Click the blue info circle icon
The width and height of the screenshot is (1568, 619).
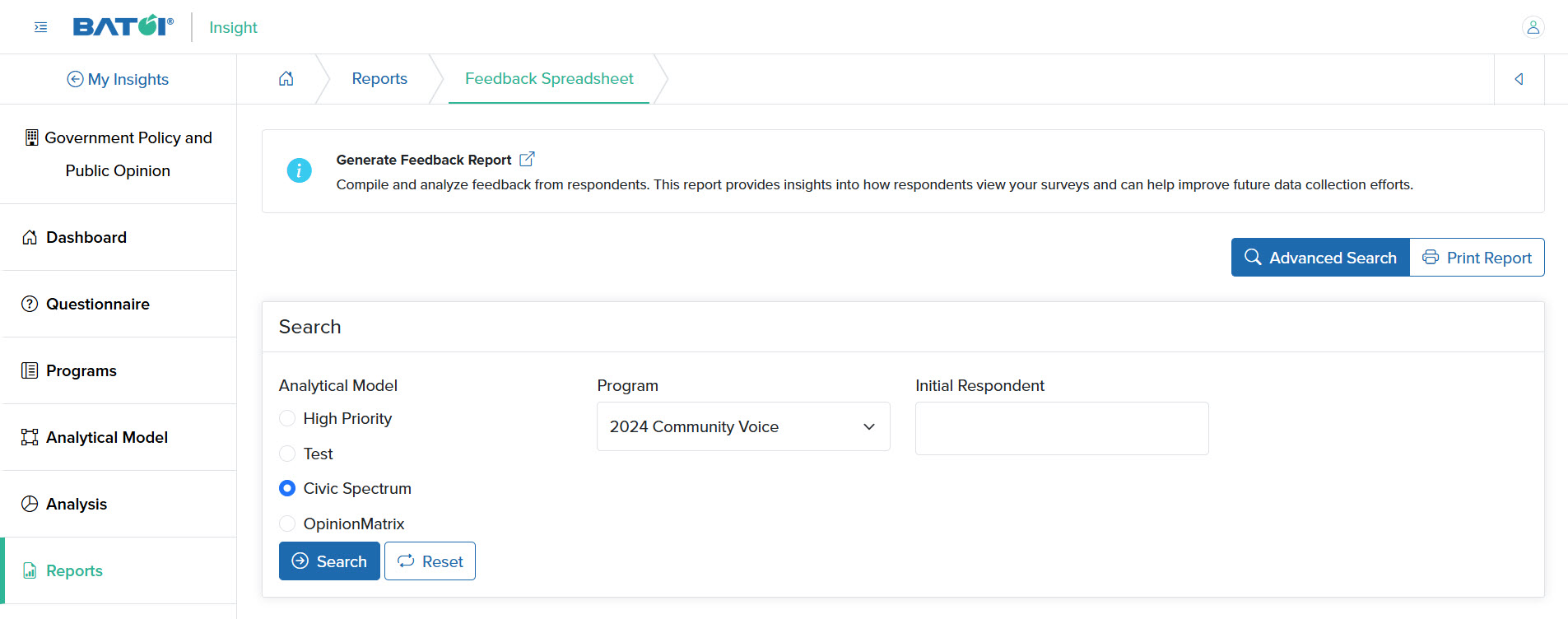pyautogui.click(x=299, y=170)
